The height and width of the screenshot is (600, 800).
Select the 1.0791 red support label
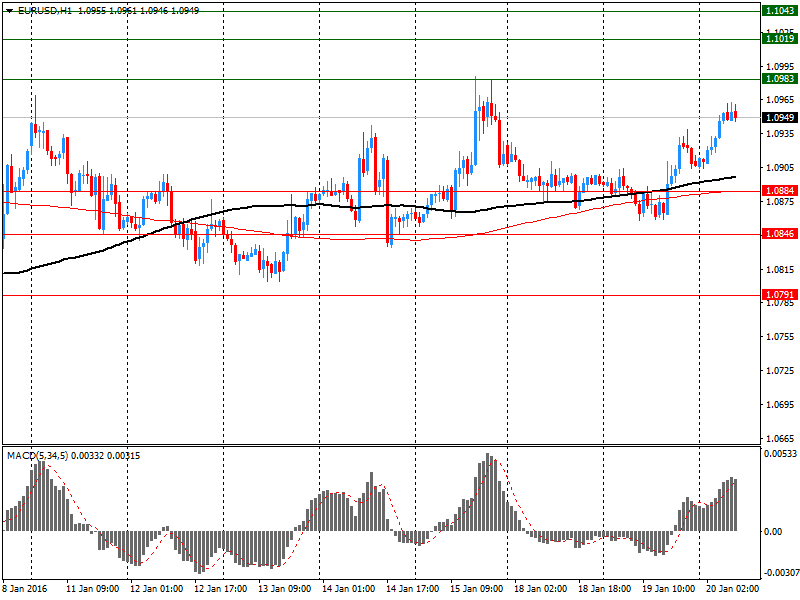(780, 294)
